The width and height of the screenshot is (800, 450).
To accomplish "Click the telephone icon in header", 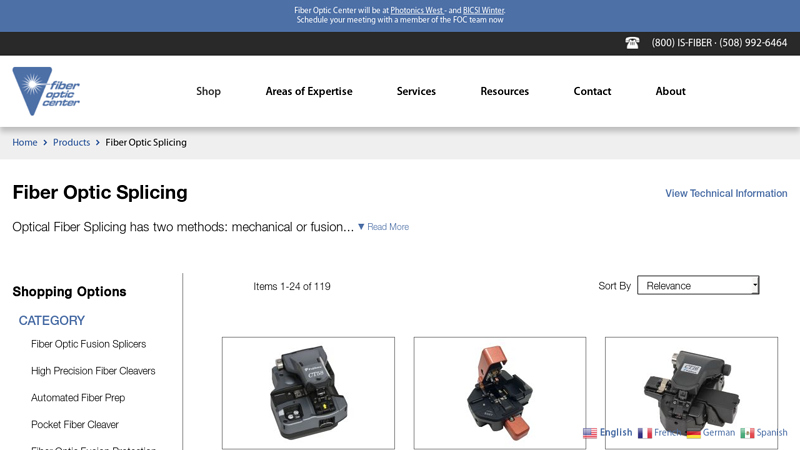I will (x=632, y=43).
